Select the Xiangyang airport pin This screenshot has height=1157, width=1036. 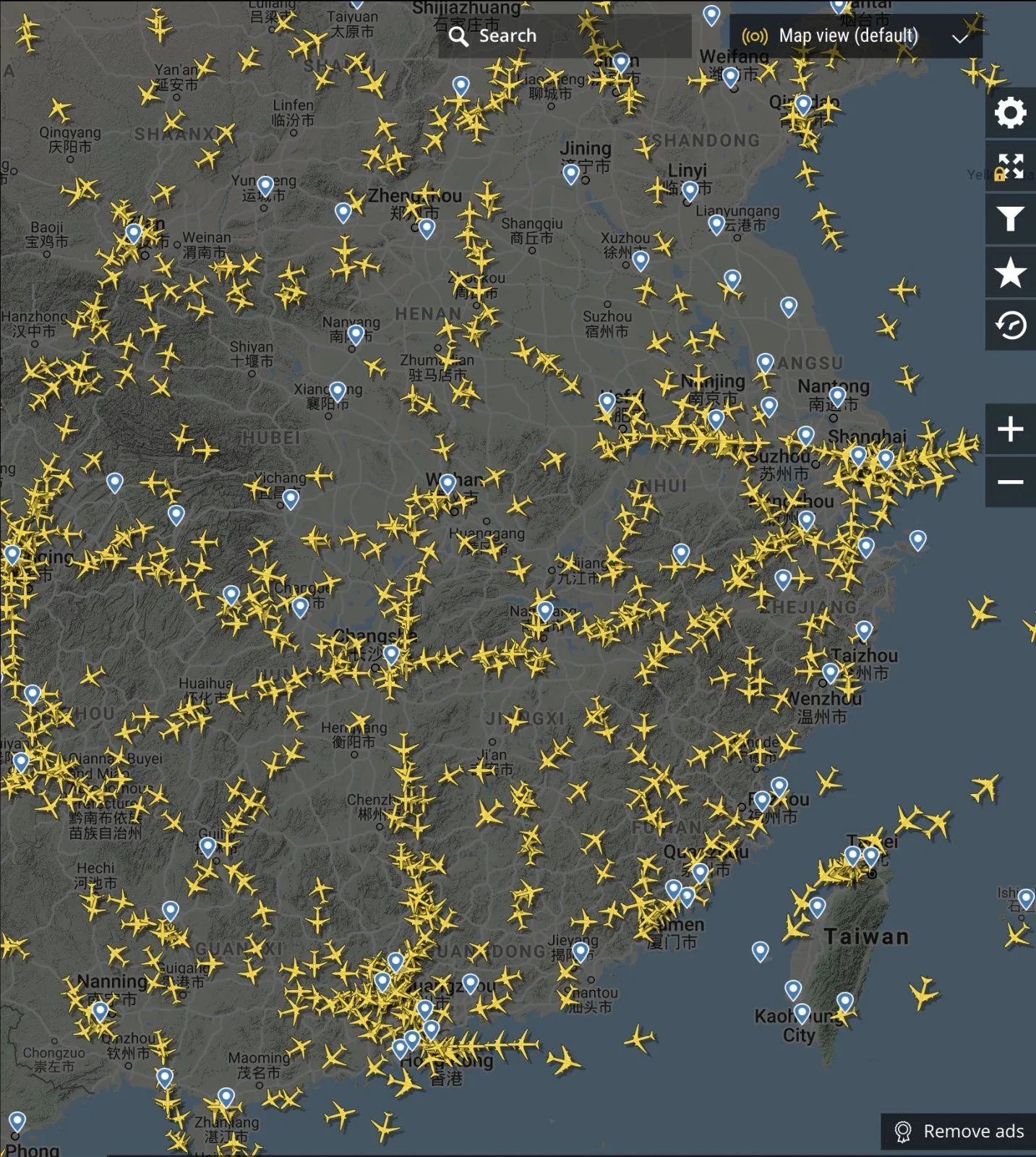pyautogui.click(x=337, y=391)
